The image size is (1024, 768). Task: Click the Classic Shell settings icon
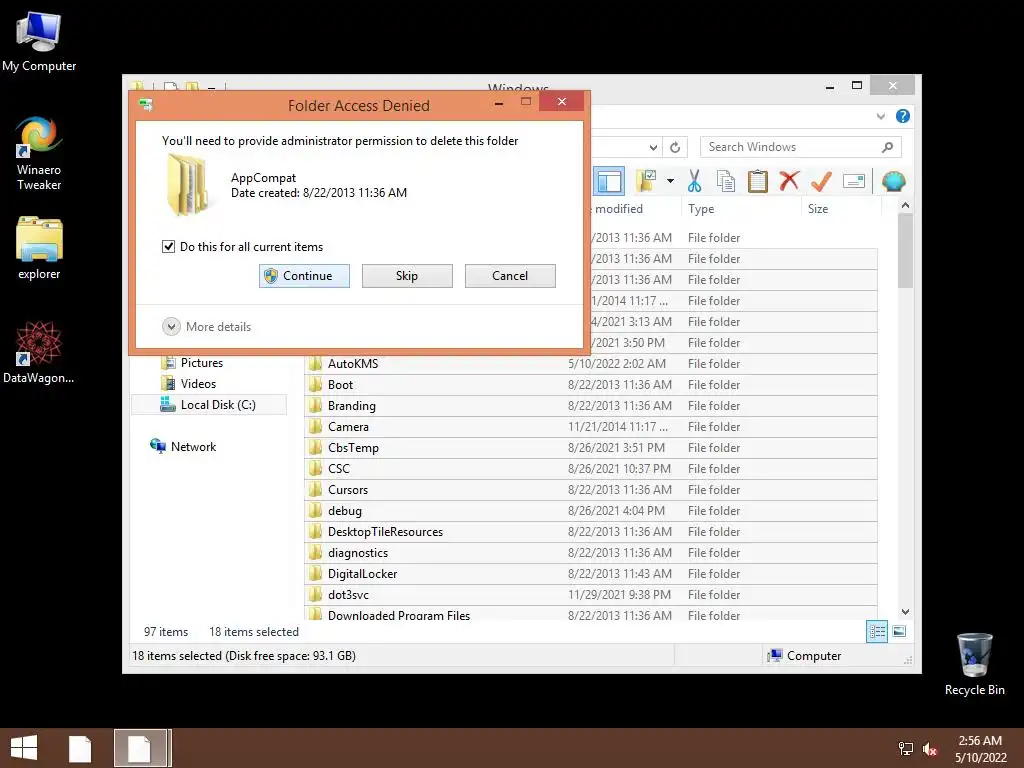tap(893, 181)
